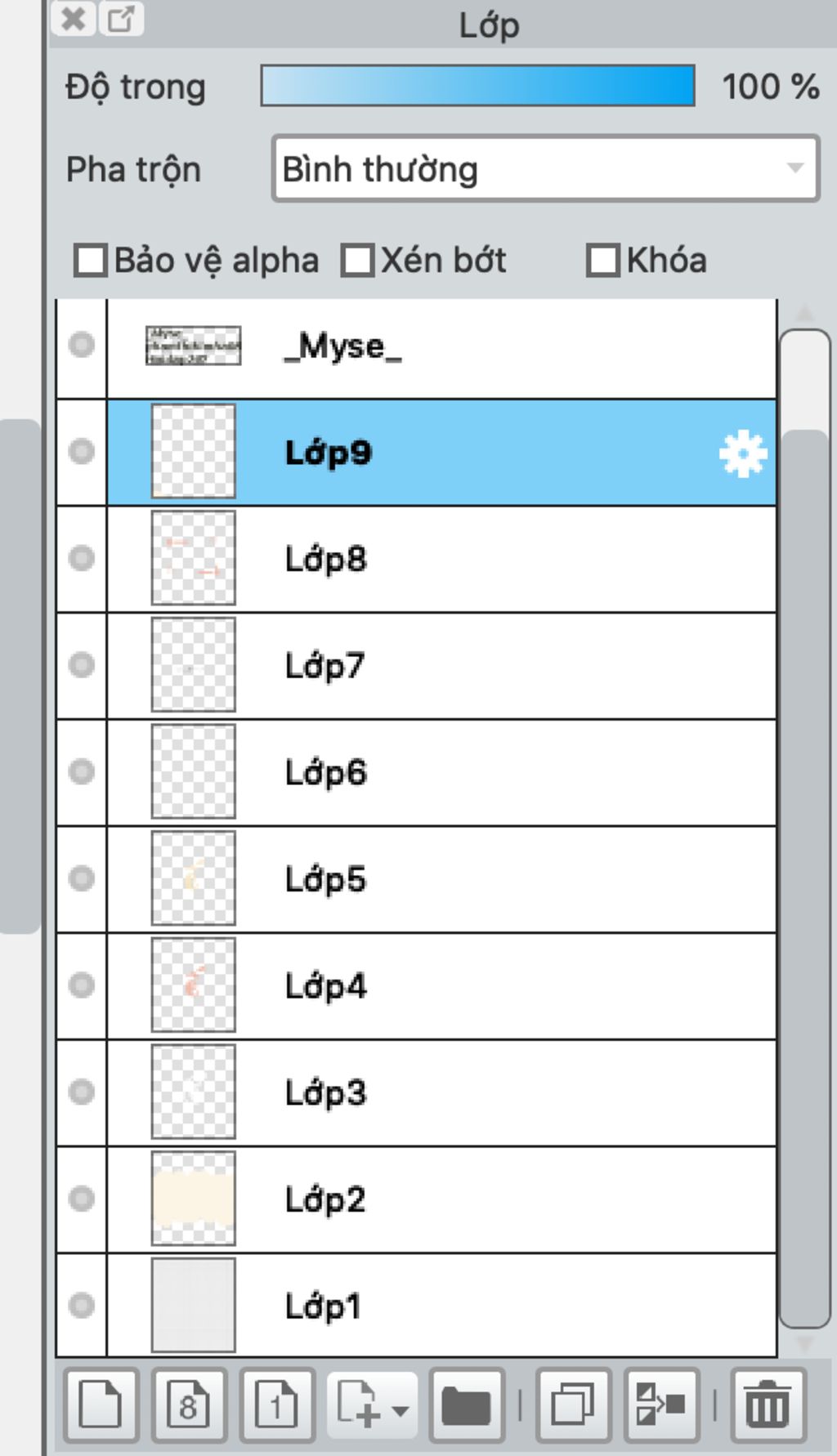837x1456 pixels.
Task: Adjust the Độ trong opacity slider
Action: pos(477,86)
